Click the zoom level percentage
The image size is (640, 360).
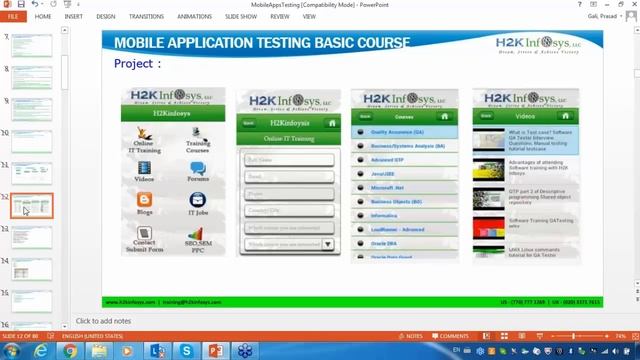[620, 336]
